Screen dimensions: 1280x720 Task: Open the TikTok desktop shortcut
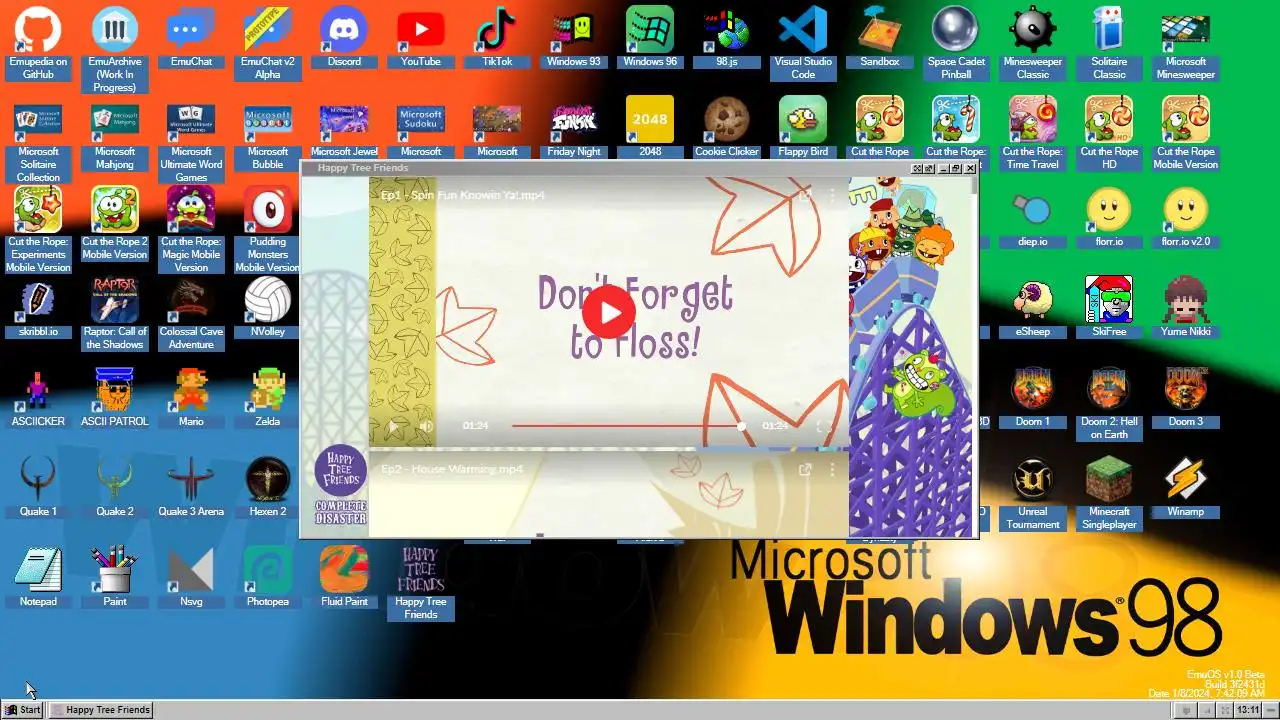tap(497, 37)
